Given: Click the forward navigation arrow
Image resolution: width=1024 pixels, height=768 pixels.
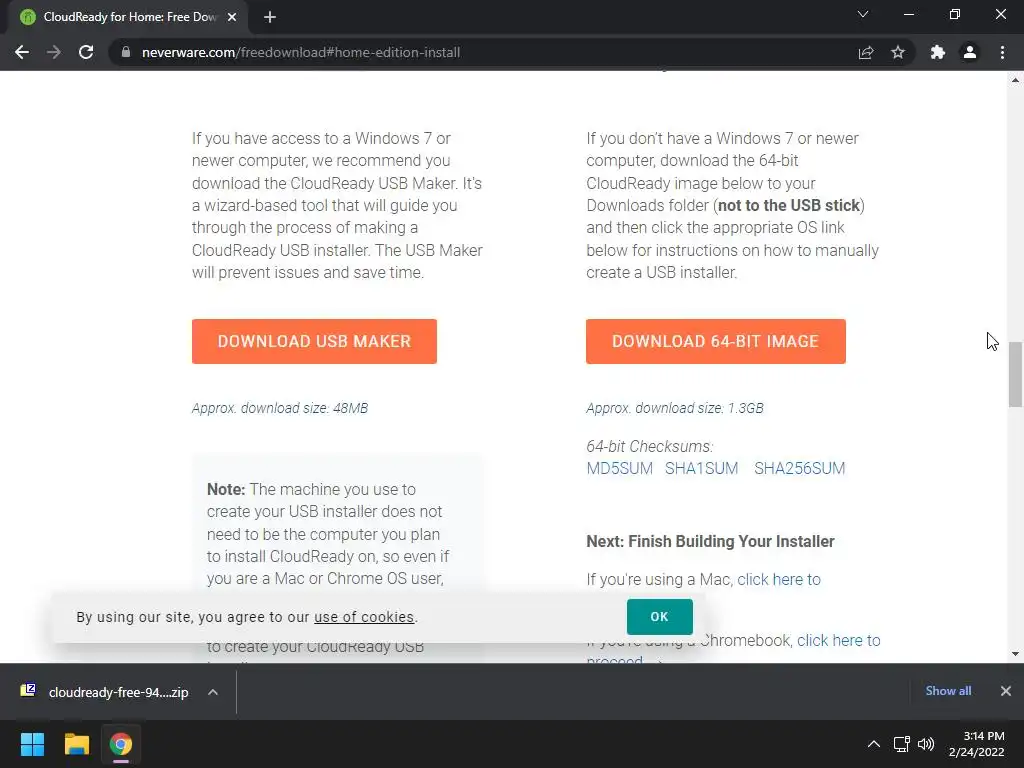Looking at the screenshot, I should (54, 52).
